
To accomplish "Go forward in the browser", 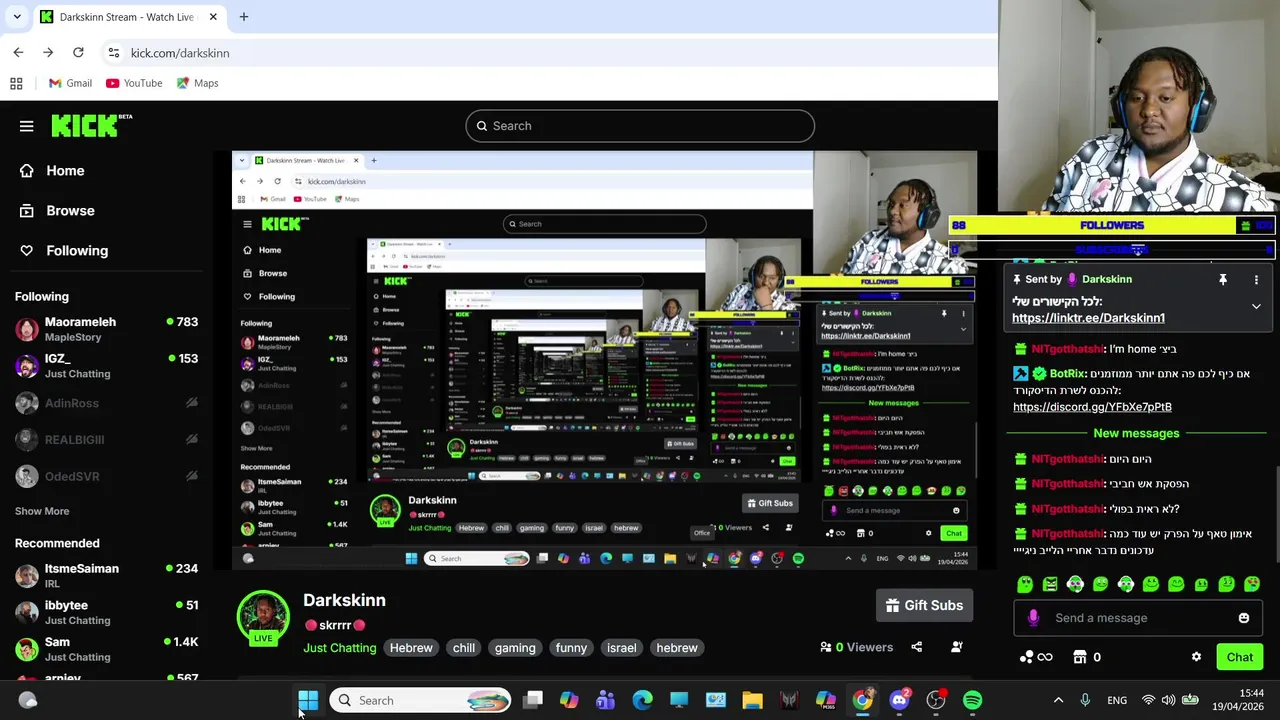I will [x=48, y=52].
